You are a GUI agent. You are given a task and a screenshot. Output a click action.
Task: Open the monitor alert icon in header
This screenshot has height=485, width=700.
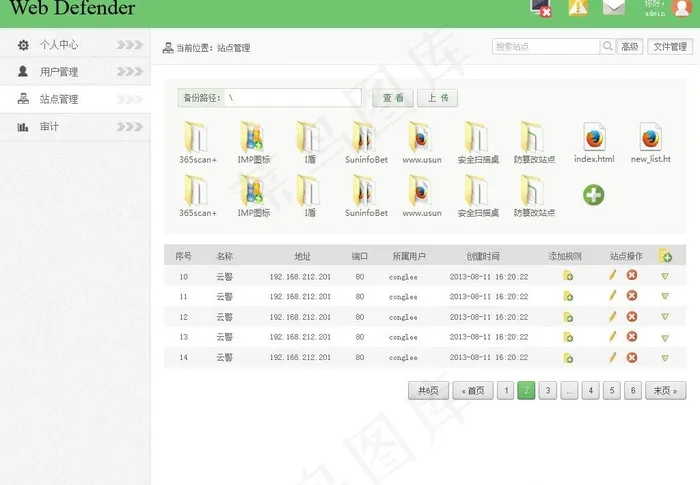point(541,8)
